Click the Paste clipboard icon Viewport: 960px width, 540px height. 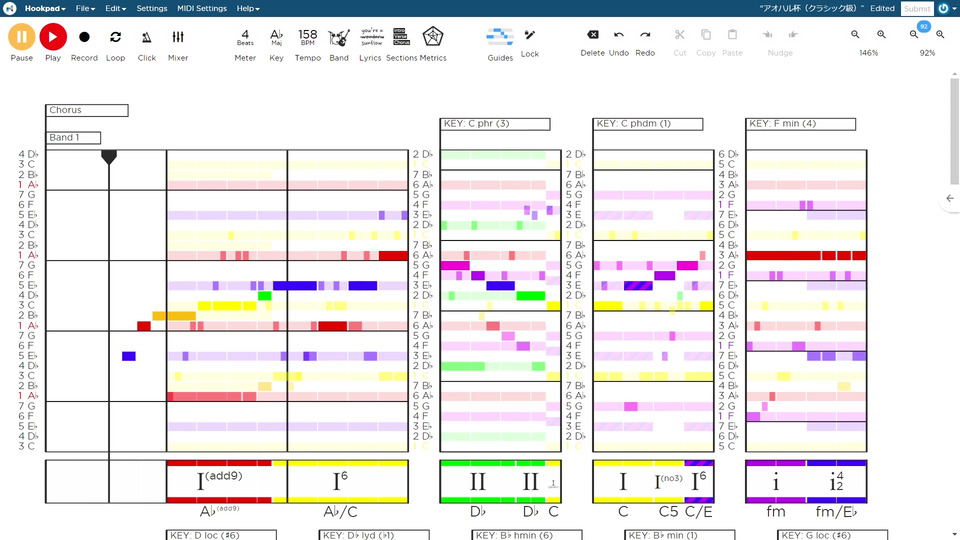(x=732, y=35)
